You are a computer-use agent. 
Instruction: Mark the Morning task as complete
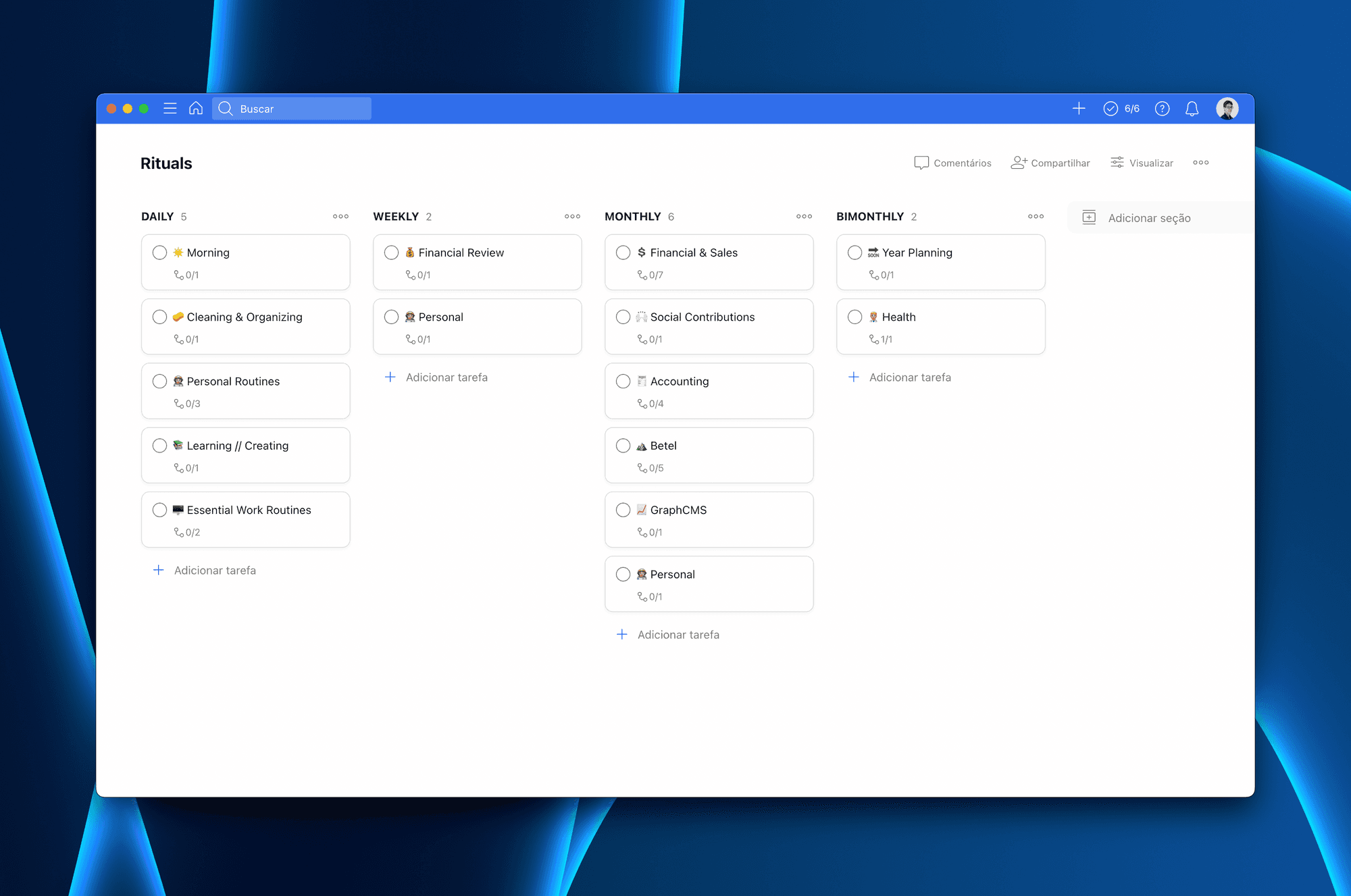click(160, 252)
